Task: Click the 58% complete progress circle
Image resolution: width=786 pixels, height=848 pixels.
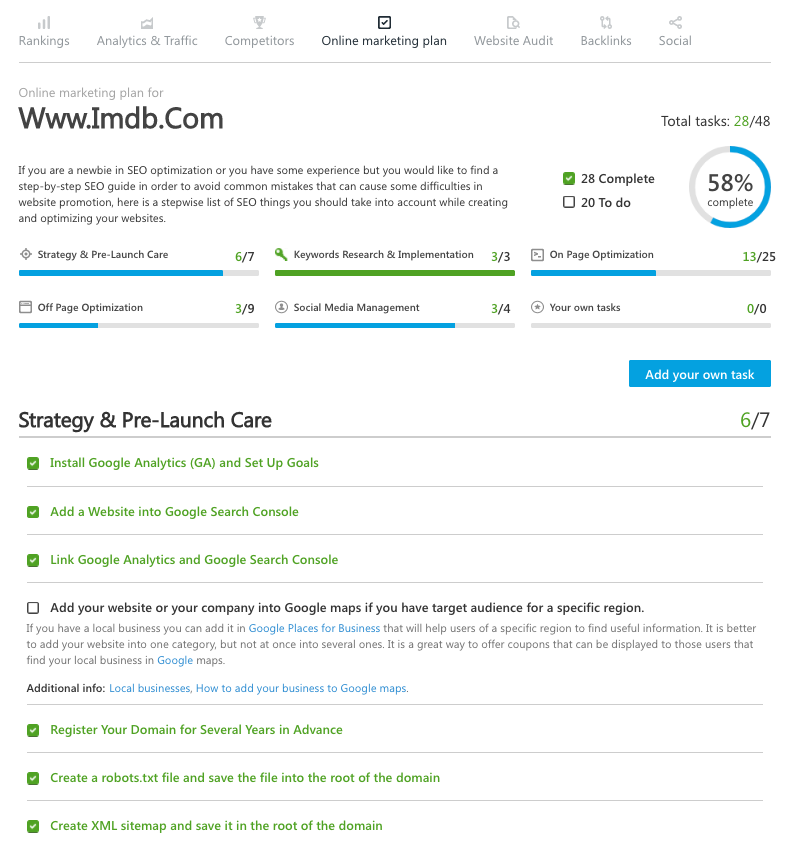Action: (729, 187)
